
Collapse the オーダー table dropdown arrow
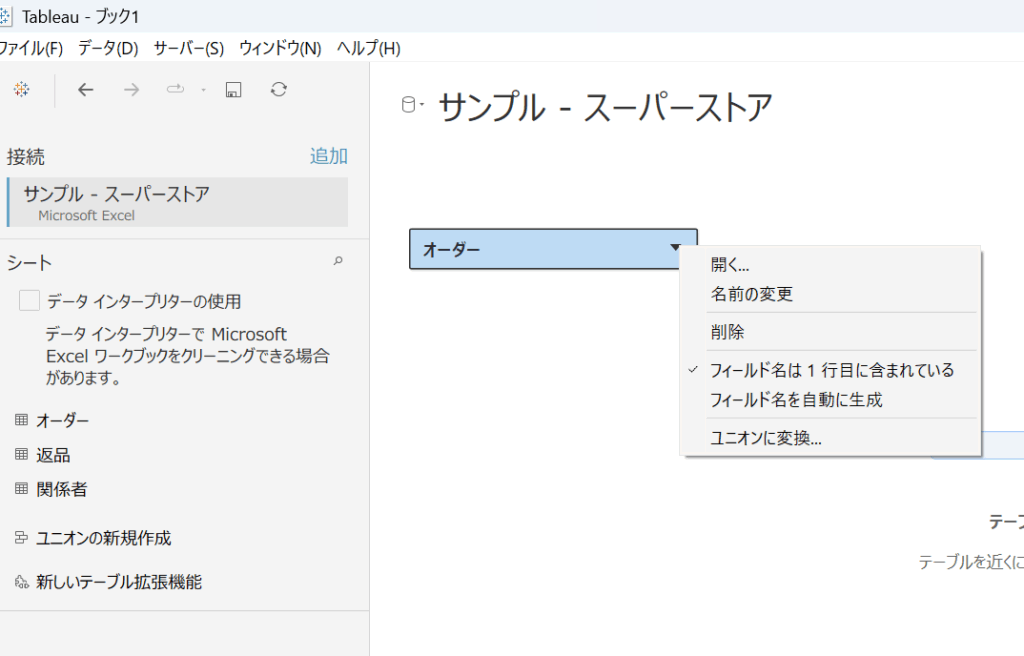click(676, 248)
